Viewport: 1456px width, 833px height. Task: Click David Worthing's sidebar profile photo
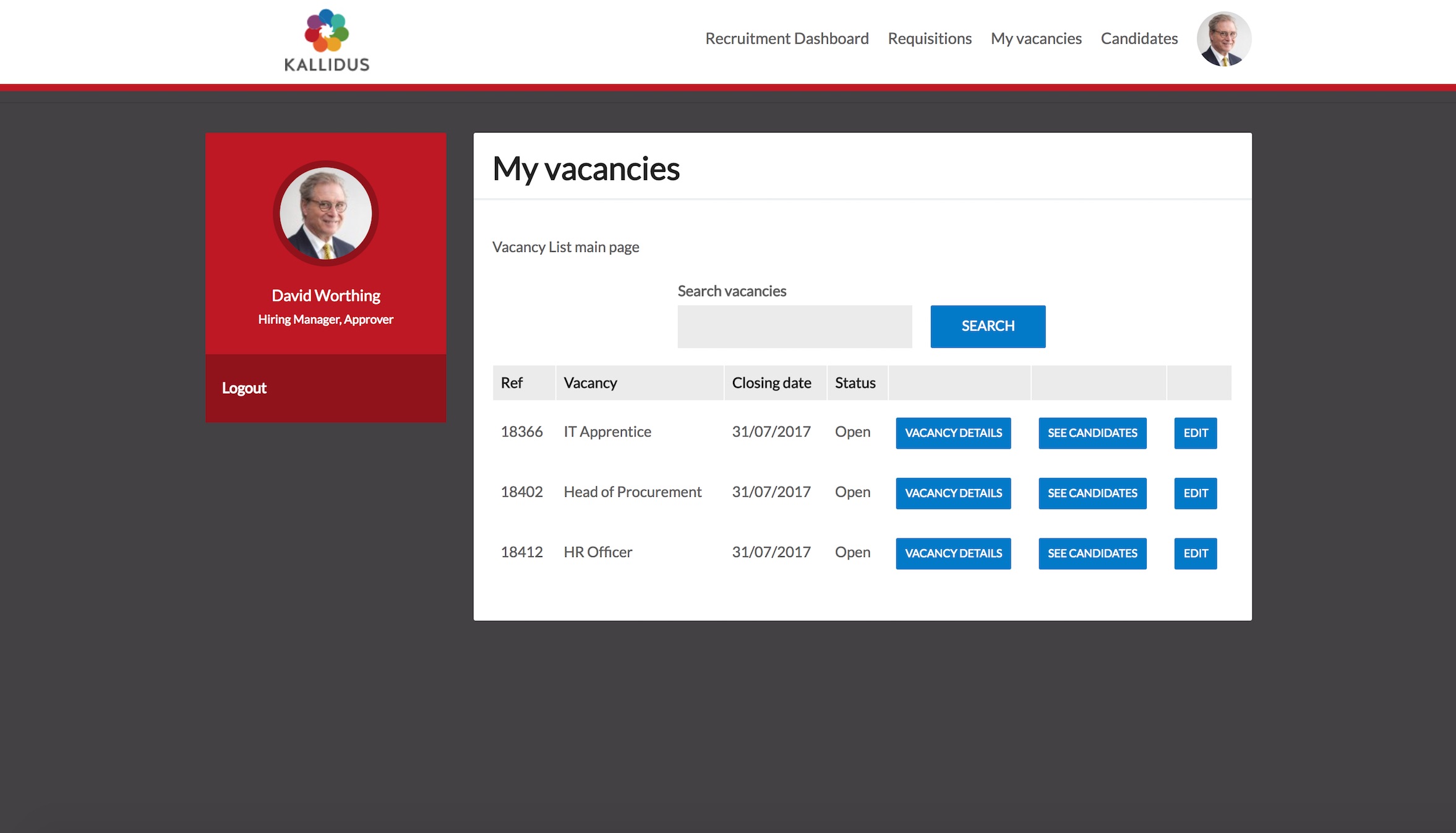[326, 214]
